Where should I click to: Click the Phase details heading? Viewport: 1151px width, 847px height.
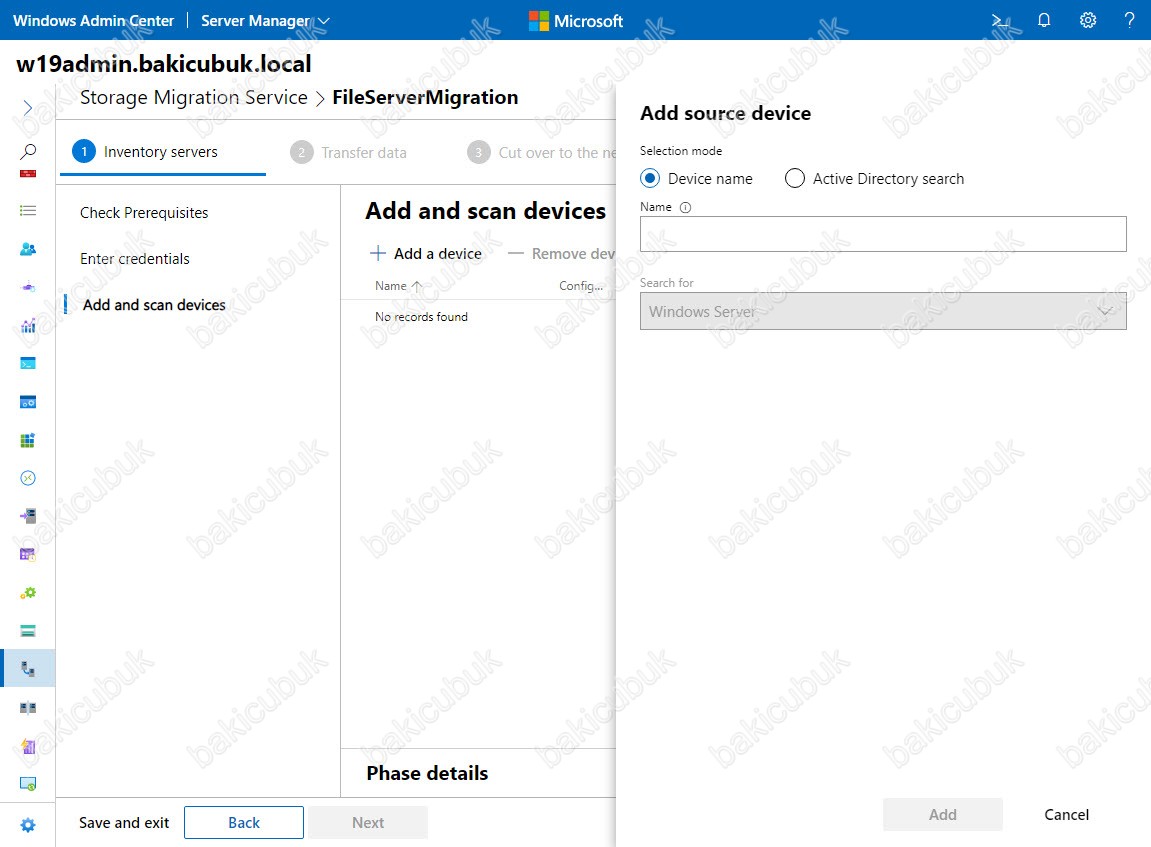(427, 773)
